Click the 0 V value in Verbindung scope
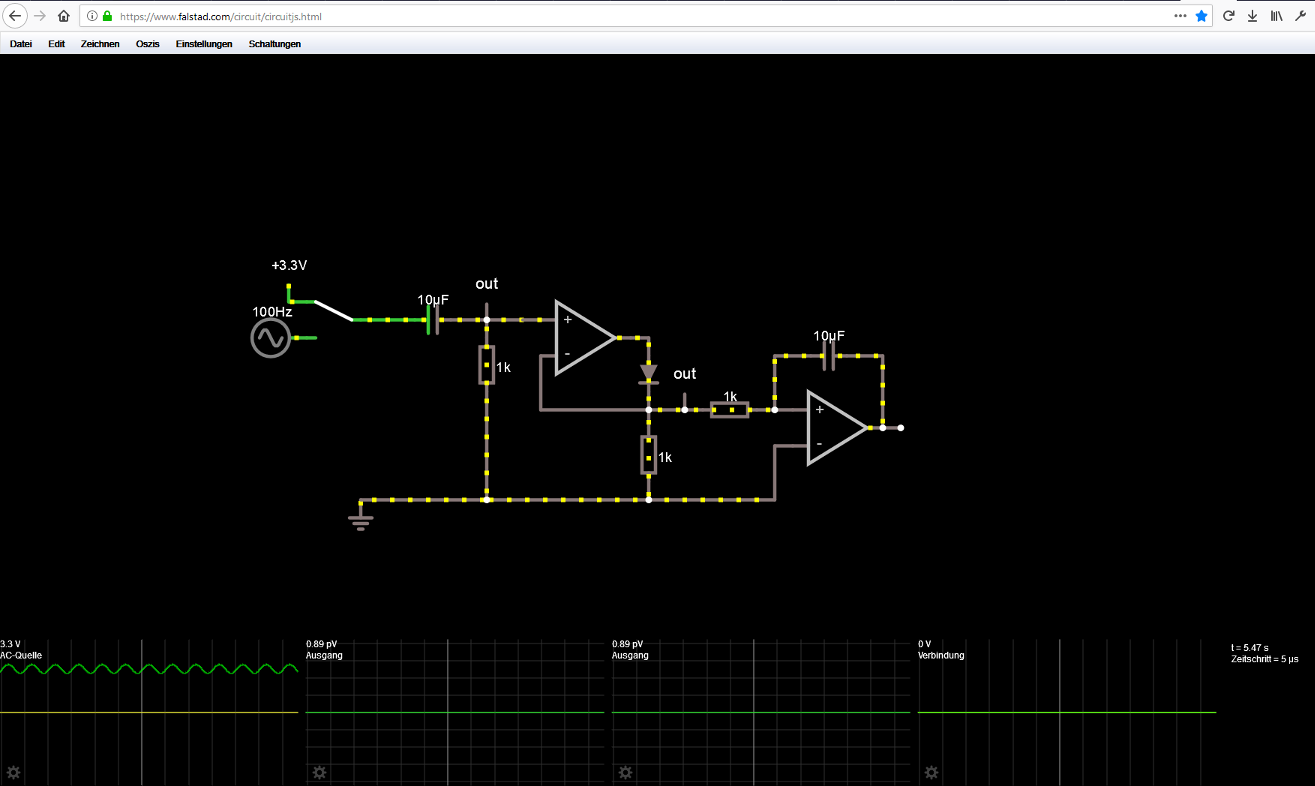 coord(925,644)
